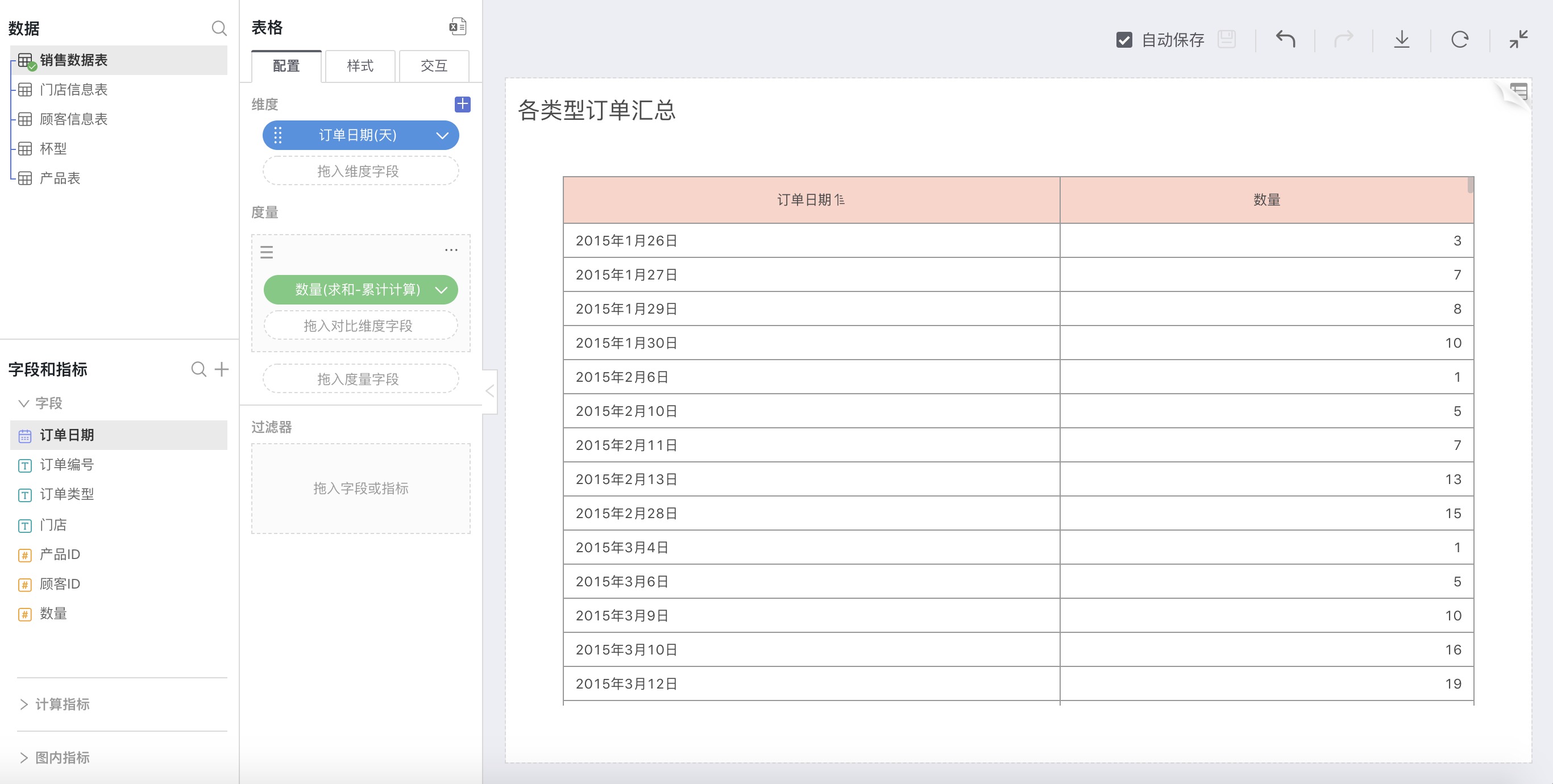Screen dimensions: 1553x784
Task: Click the redo arrow icon
Action: pos(1344,39)
